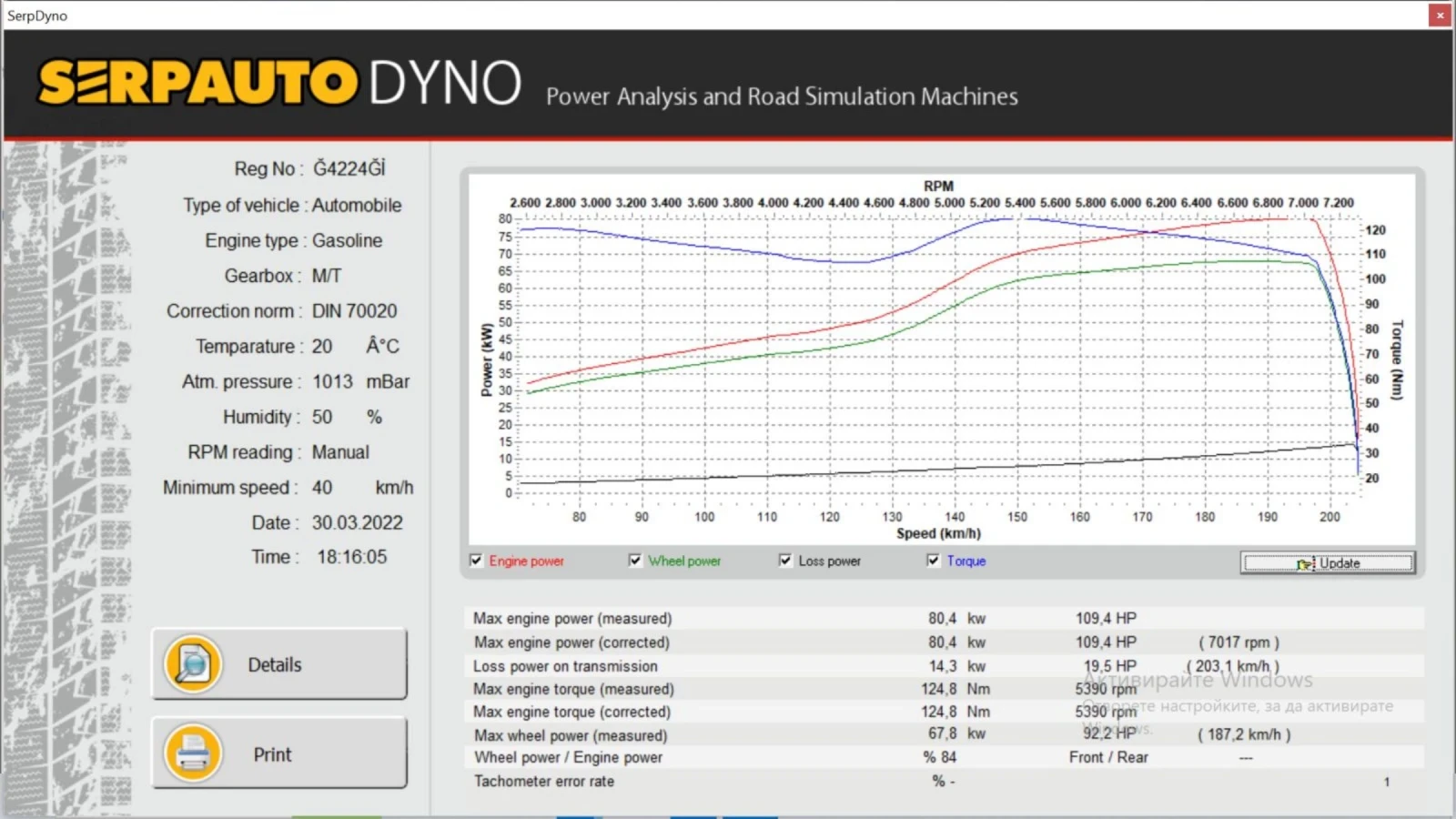Click the 187,2 km/h value

pyautogui.click(x=1244, y=734)
